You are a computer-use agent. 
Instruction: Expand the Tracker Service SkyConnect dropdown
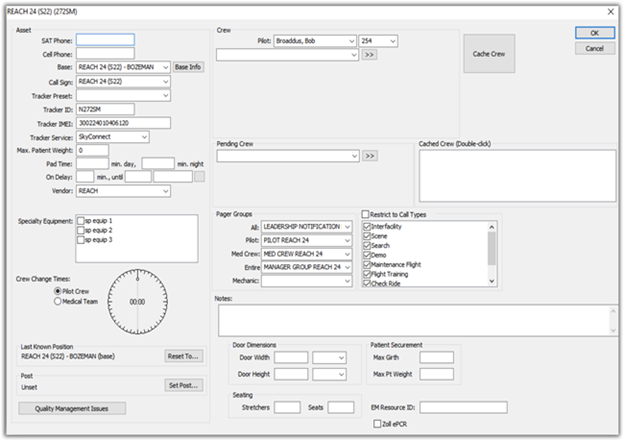click(113, 137)
